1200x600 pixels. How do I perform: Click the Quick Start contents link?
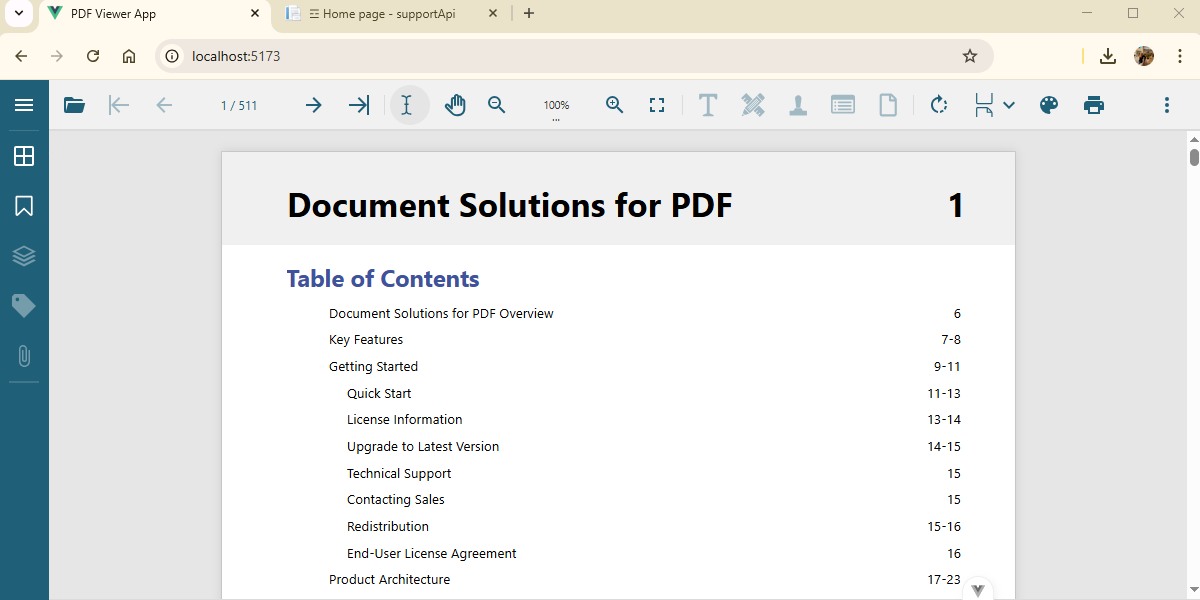379,393
